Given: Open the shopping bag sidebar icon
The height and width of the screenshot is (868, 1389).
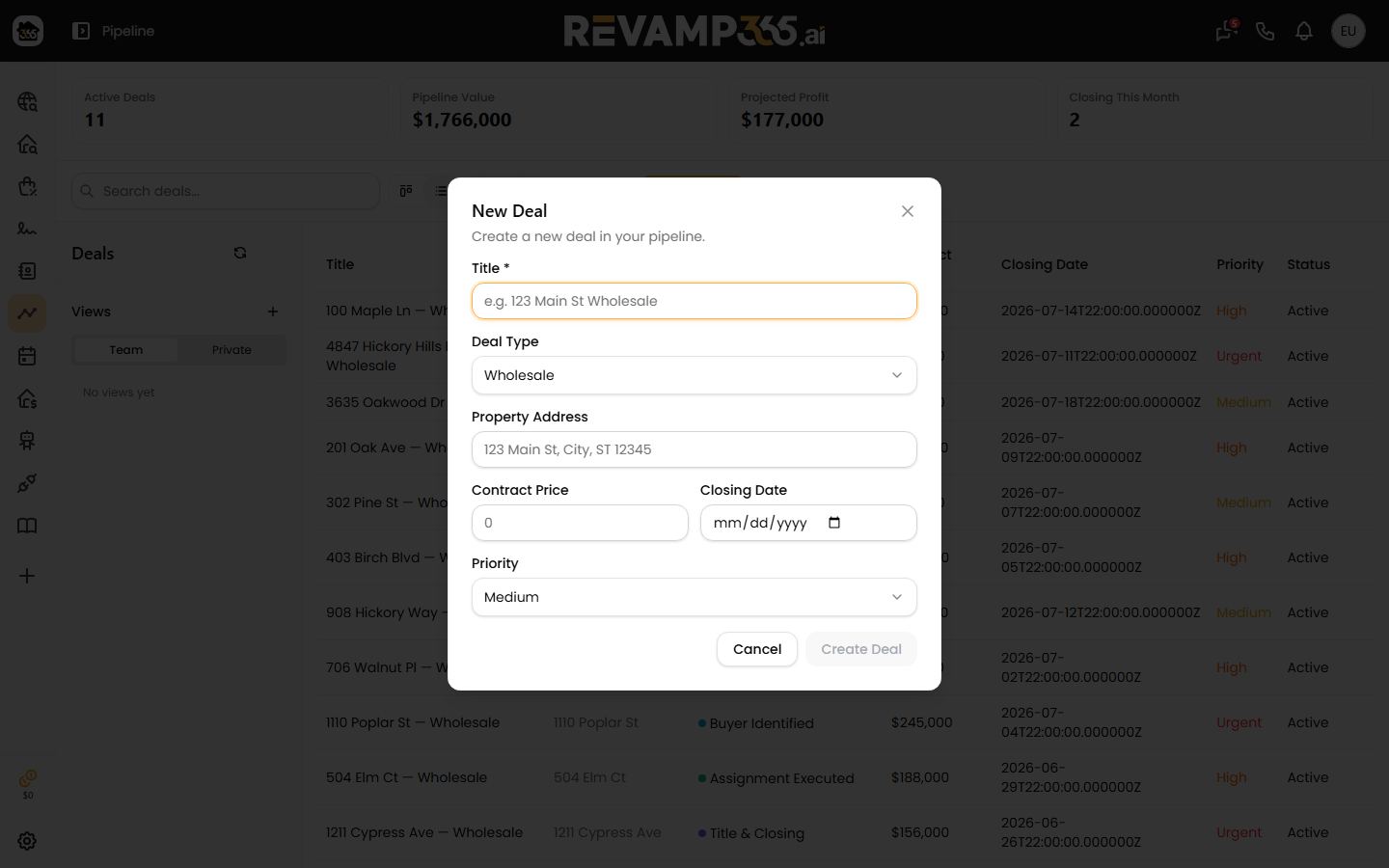Looking at the screenshot, I should 27,186.
